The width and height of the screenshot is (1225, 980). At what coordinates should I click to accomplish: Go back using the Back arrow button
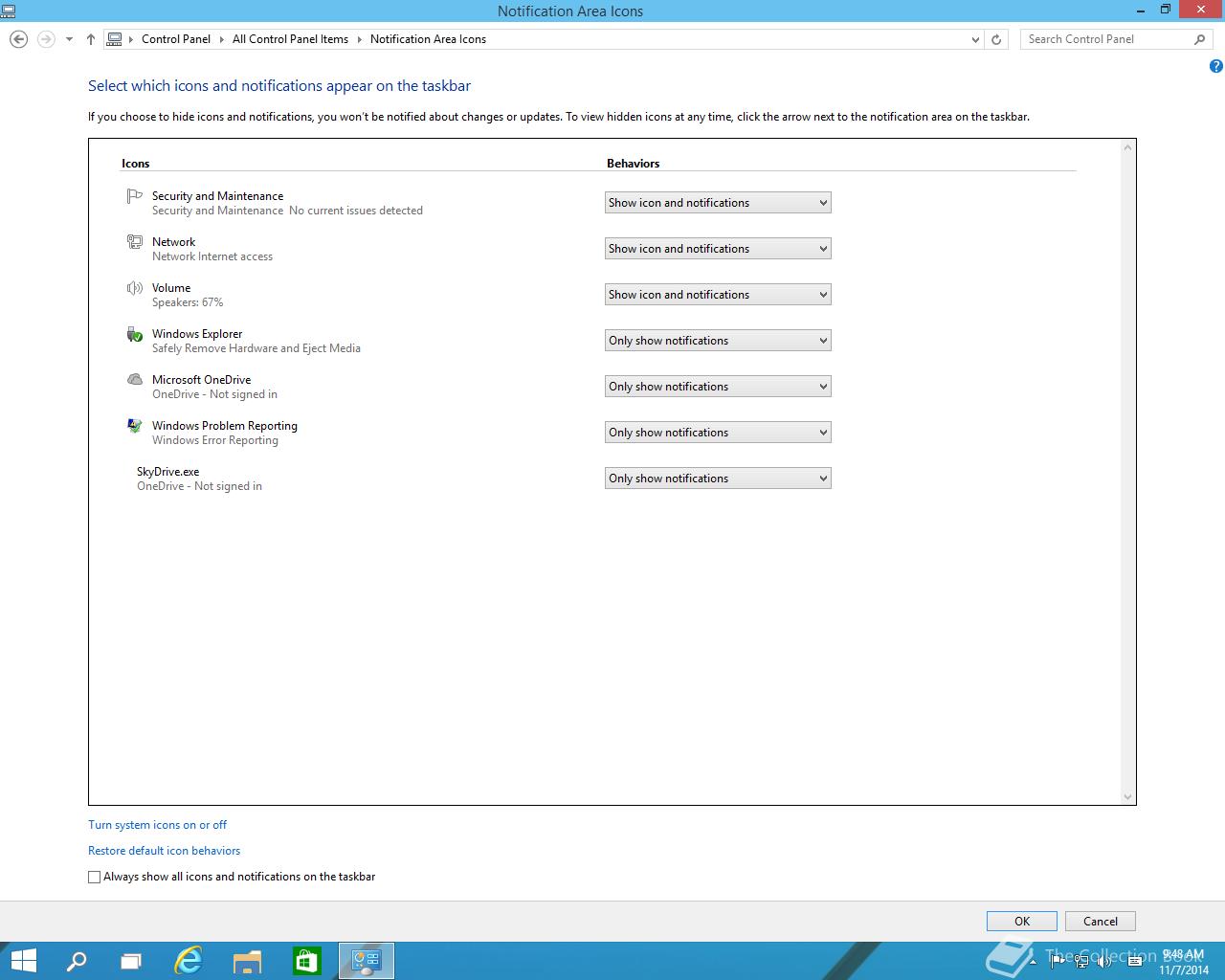coord(18,39)
